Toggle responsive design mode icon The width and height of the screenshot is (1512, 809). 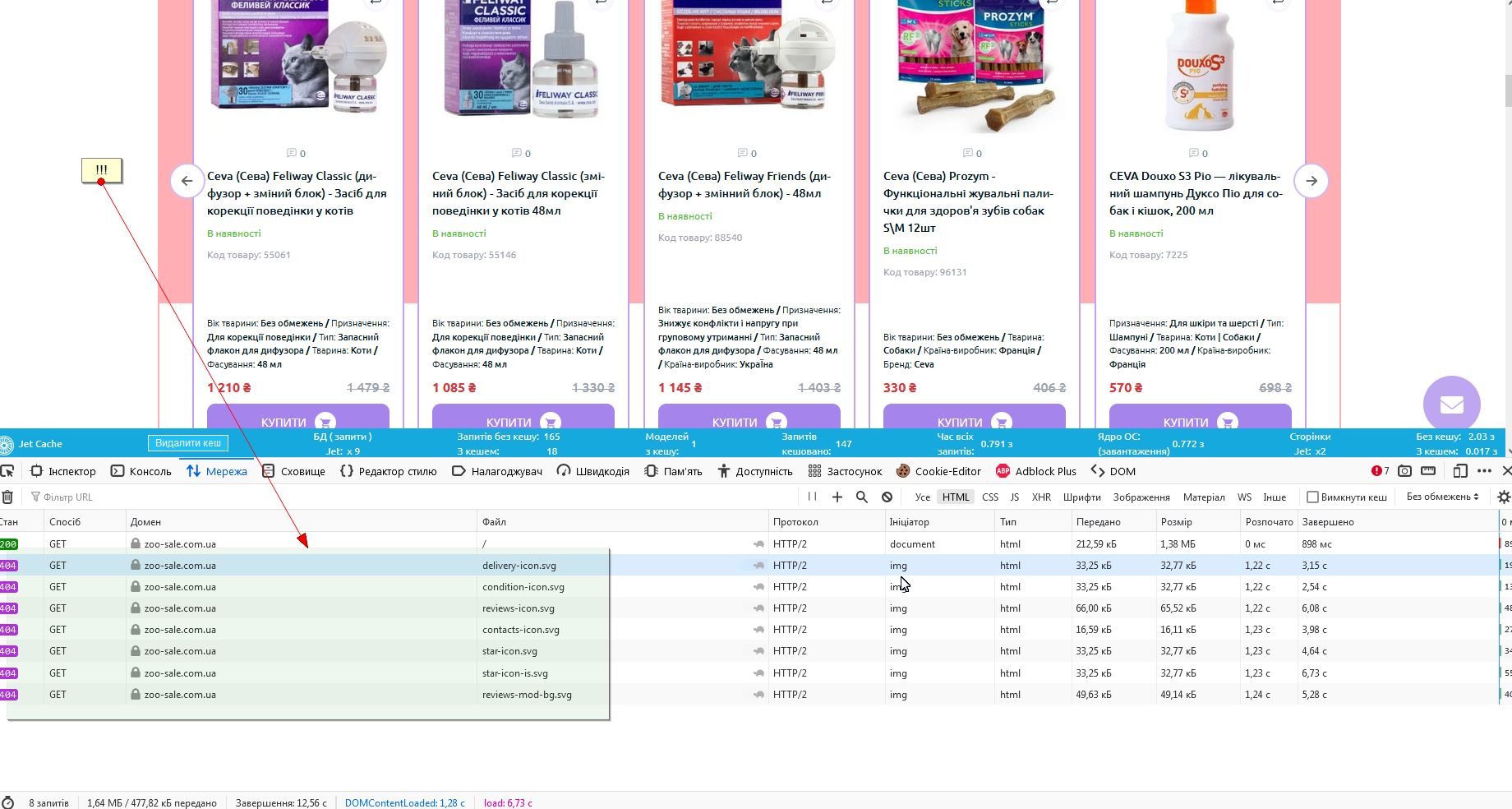tap(1460, 471)
